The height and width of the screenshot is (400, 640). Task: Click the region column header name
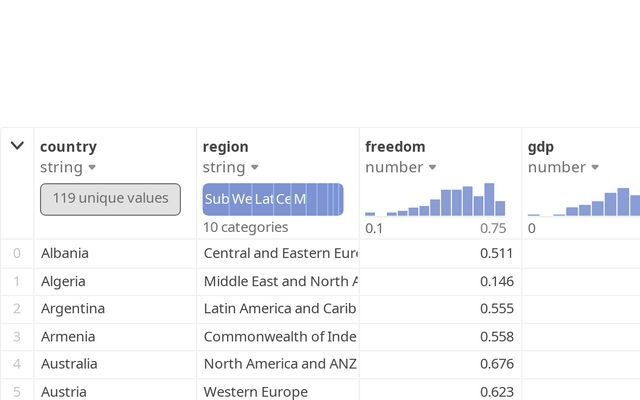(225, 147)
